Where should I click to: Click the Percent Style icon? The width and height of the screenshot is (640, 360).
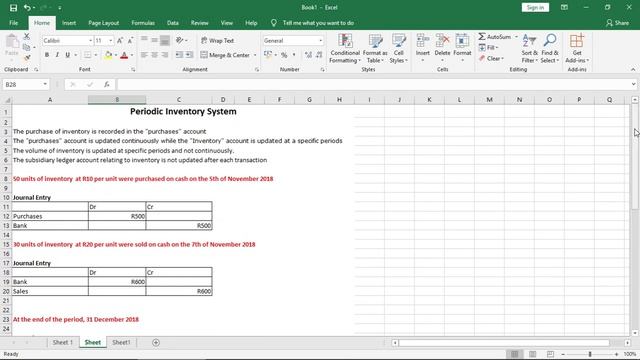coord(284,55)
